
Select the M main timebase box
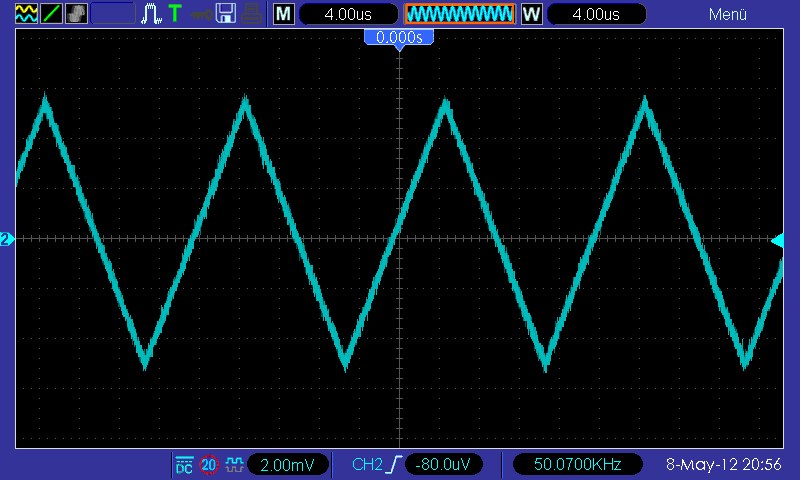pyautogui.click(x=284, y=14)
